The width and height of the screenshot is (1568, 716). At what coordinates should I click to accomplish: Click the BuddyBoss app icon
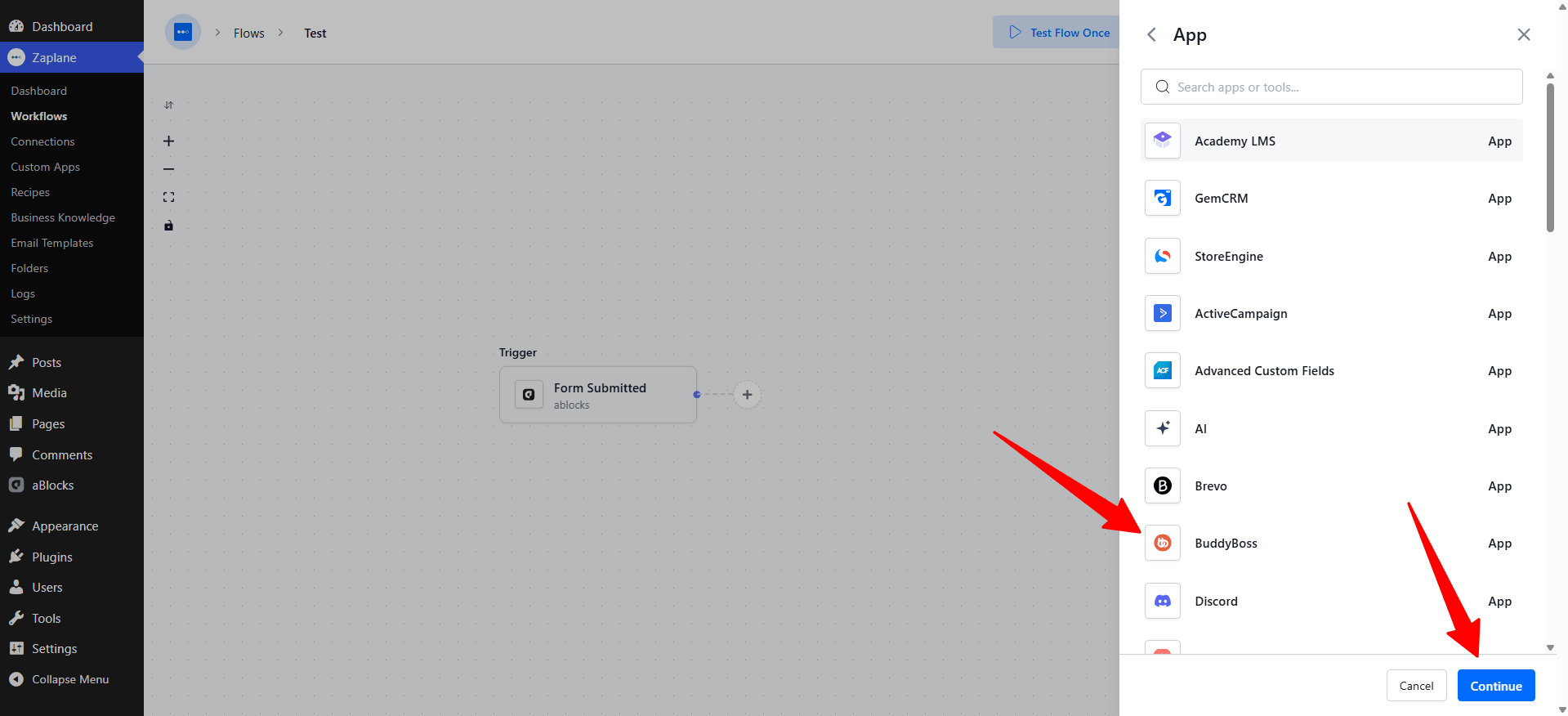click(x=1163, y=543)
